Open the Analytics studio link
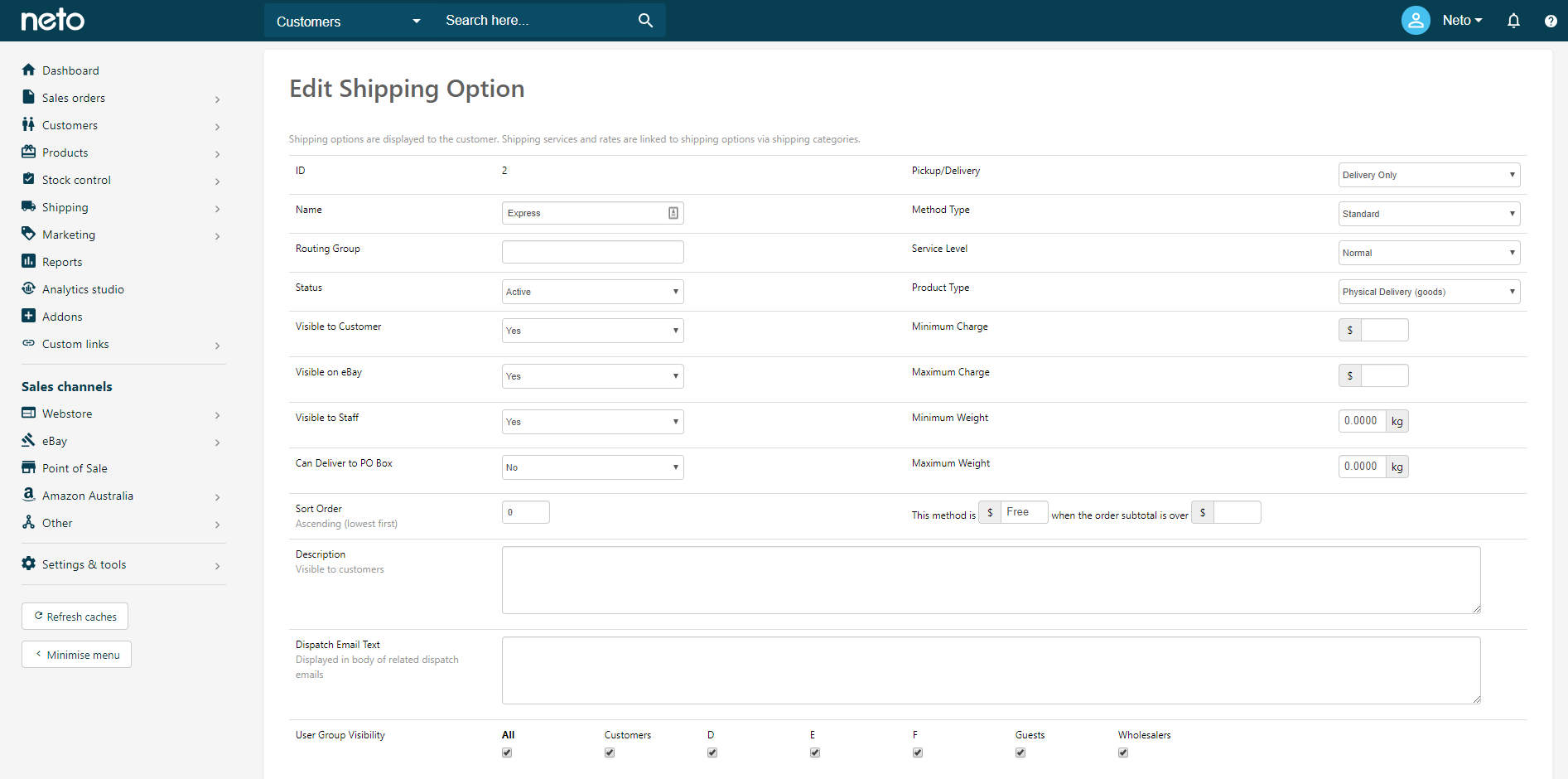 click(x=83, y=289)
